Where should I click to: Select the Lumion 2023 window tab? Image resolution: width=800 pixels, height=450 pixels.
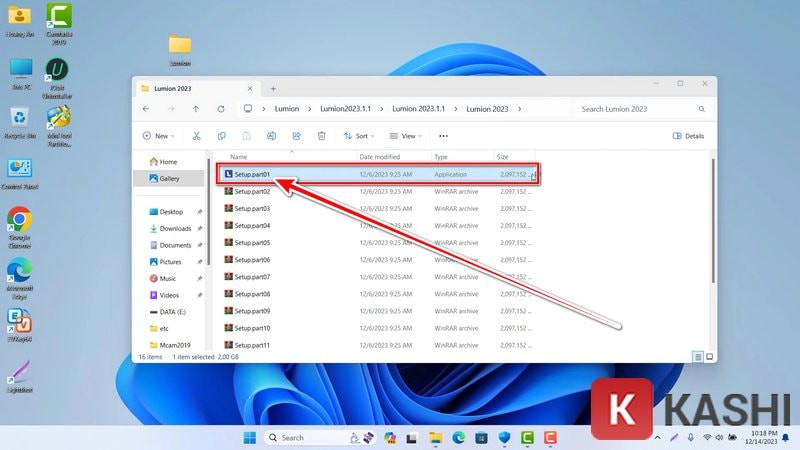pyautogui.click(x=196, y=88)
